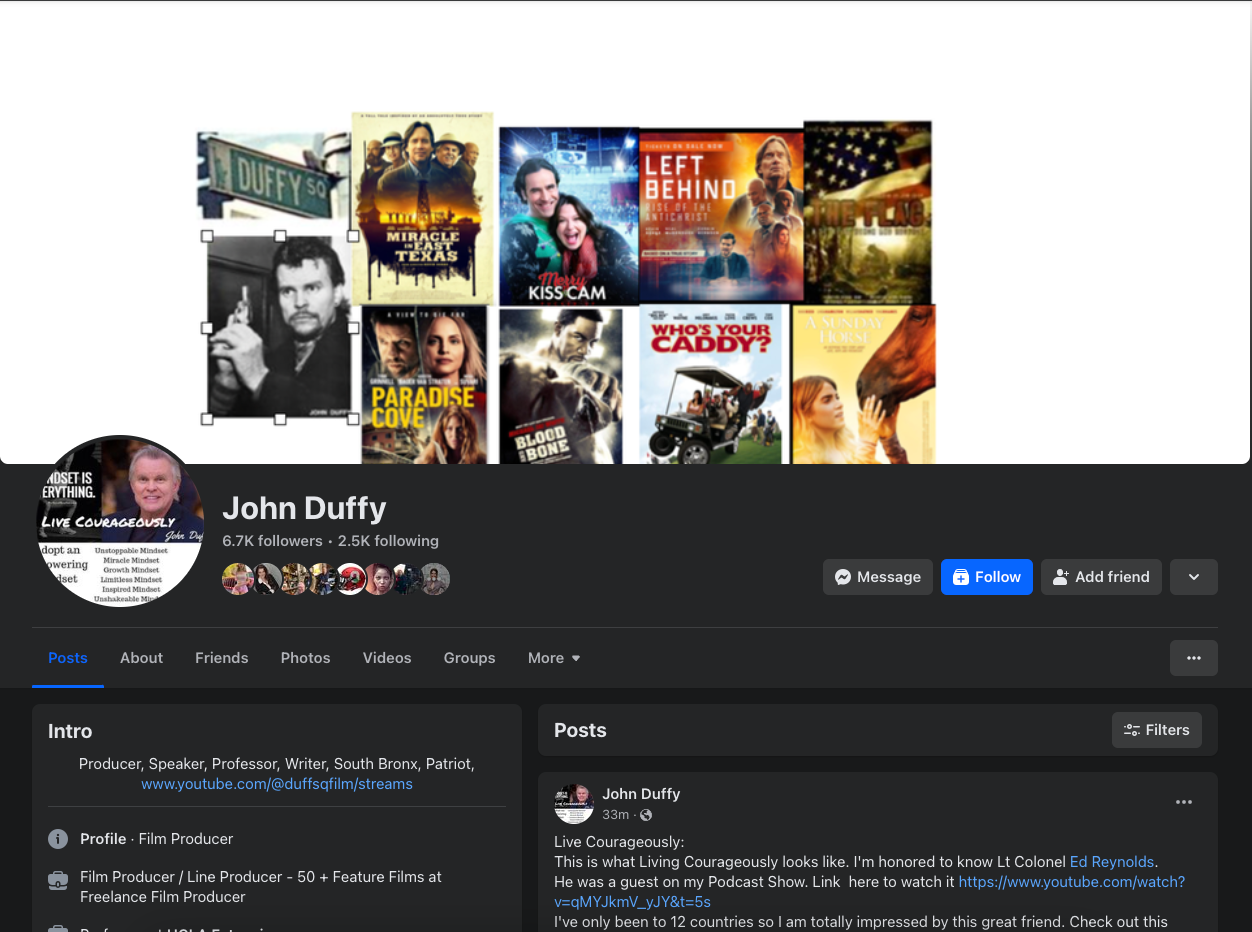Expand the More tab dropdown
This screenshot has width=1252, height=932.
coord(554,658)
